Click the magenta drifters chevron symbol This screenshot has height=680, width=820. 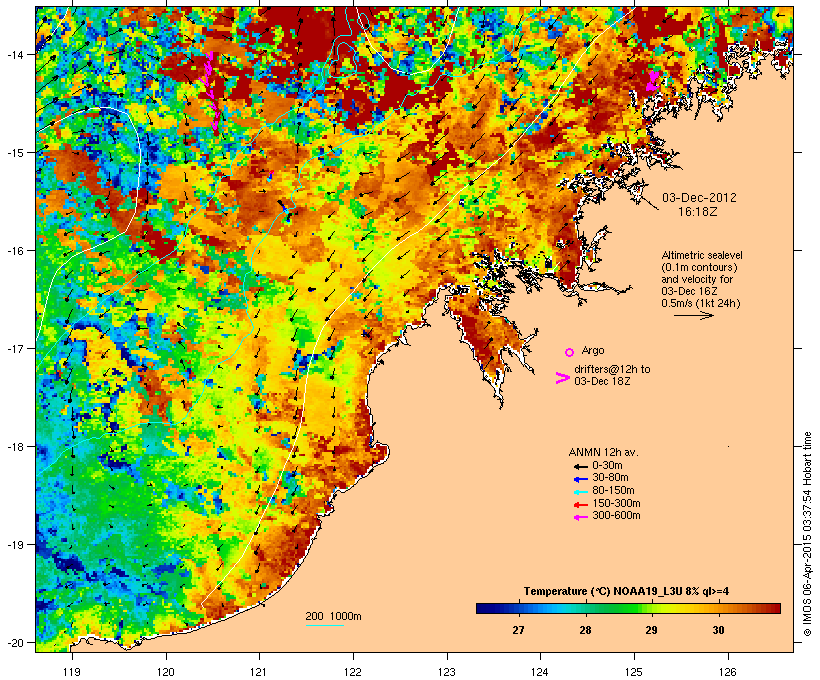click(x=562, y=378)
